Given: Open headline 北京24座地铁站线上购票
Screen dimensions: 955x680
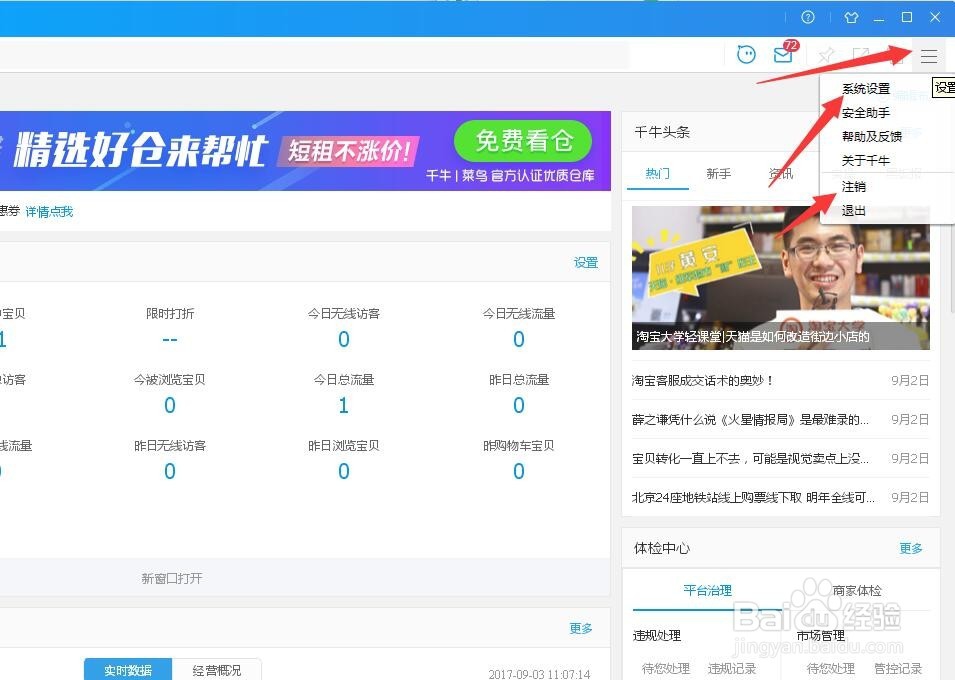Looking at the screenshot, I should [753, 498].
